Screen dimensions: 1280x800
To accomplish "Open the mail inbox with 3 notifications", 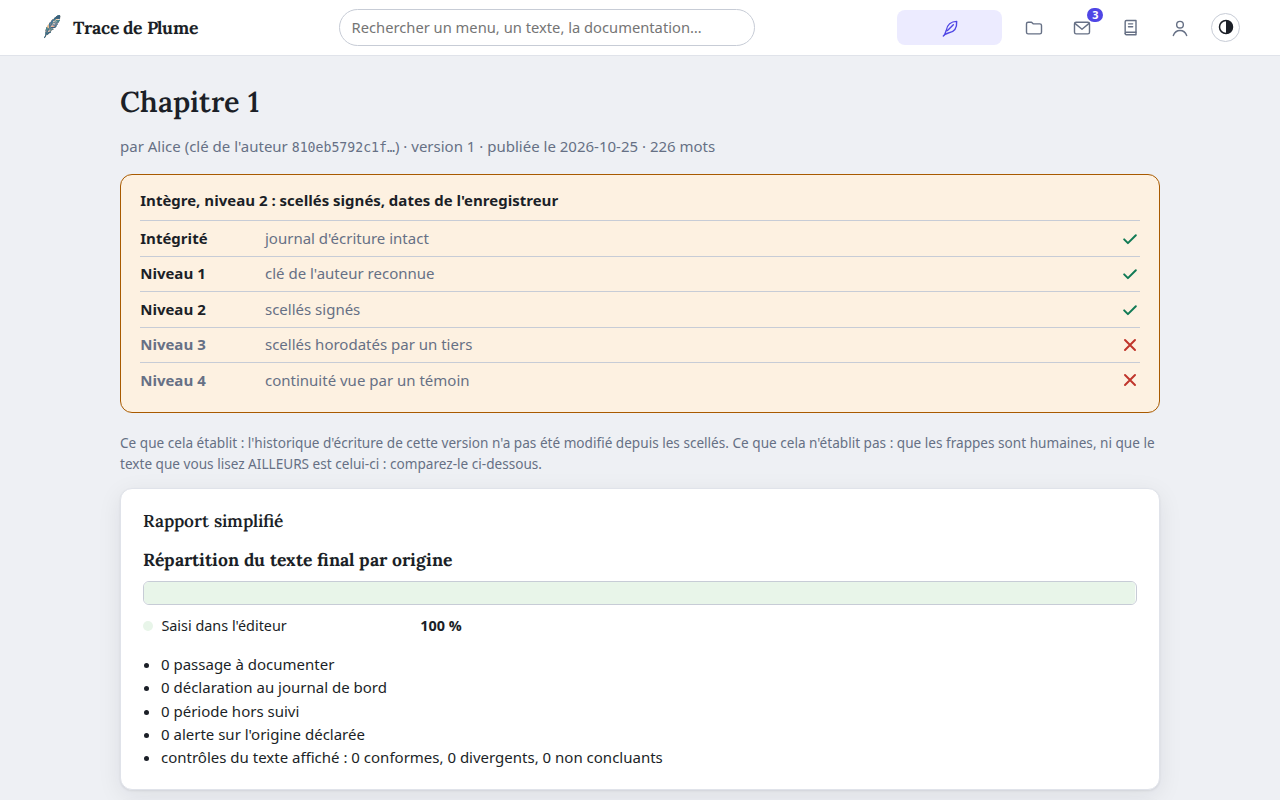I will click(x=1082, y=28).
